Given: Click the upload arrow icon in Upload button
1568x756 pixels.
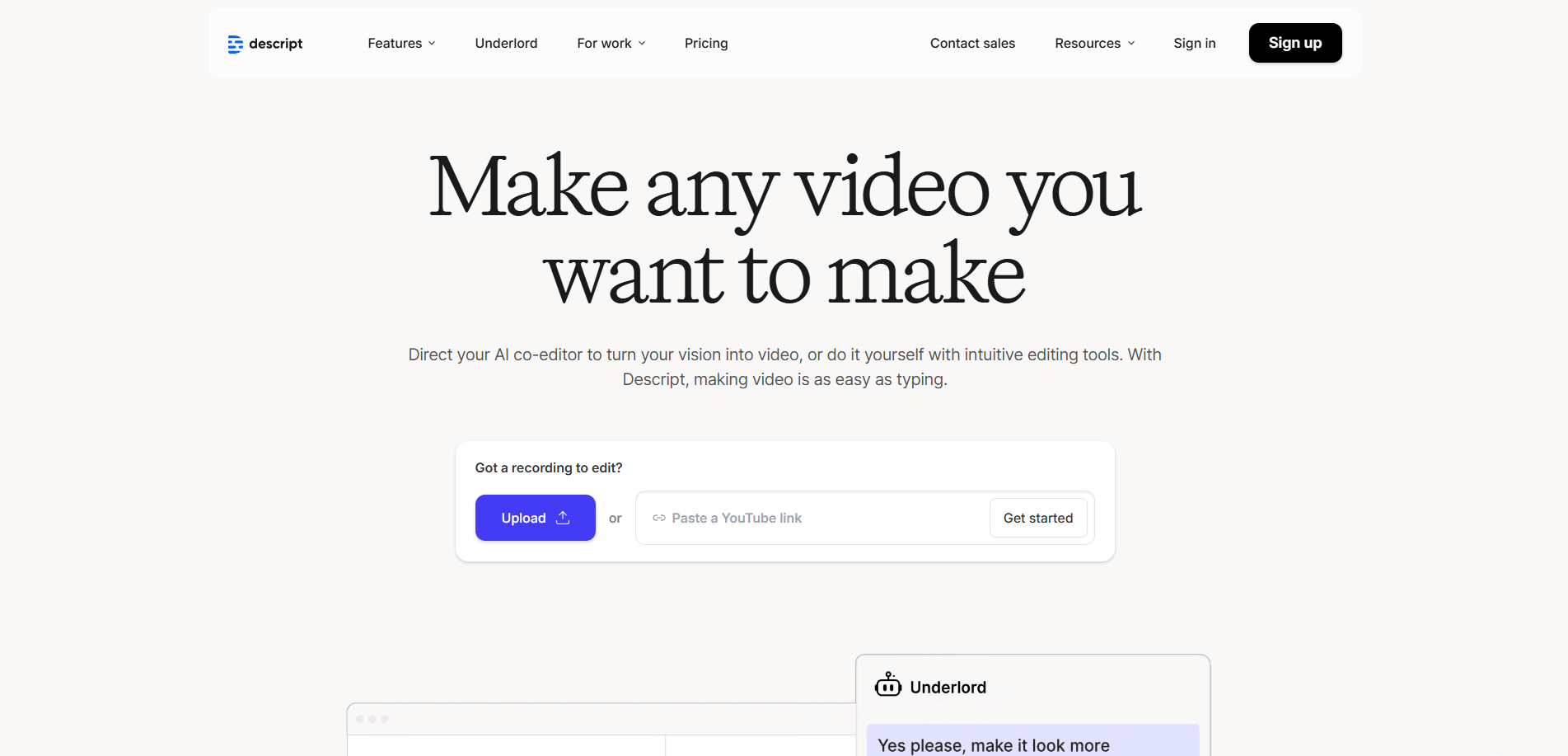Looking at the screenshot, I should point(564,518).
